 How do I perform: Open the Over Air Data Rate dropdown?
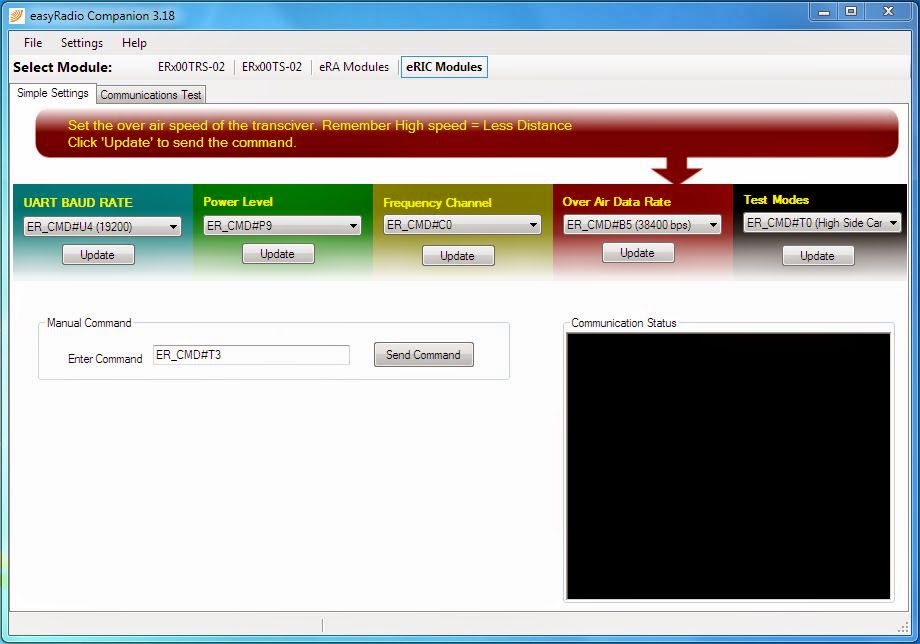point(642,225)
